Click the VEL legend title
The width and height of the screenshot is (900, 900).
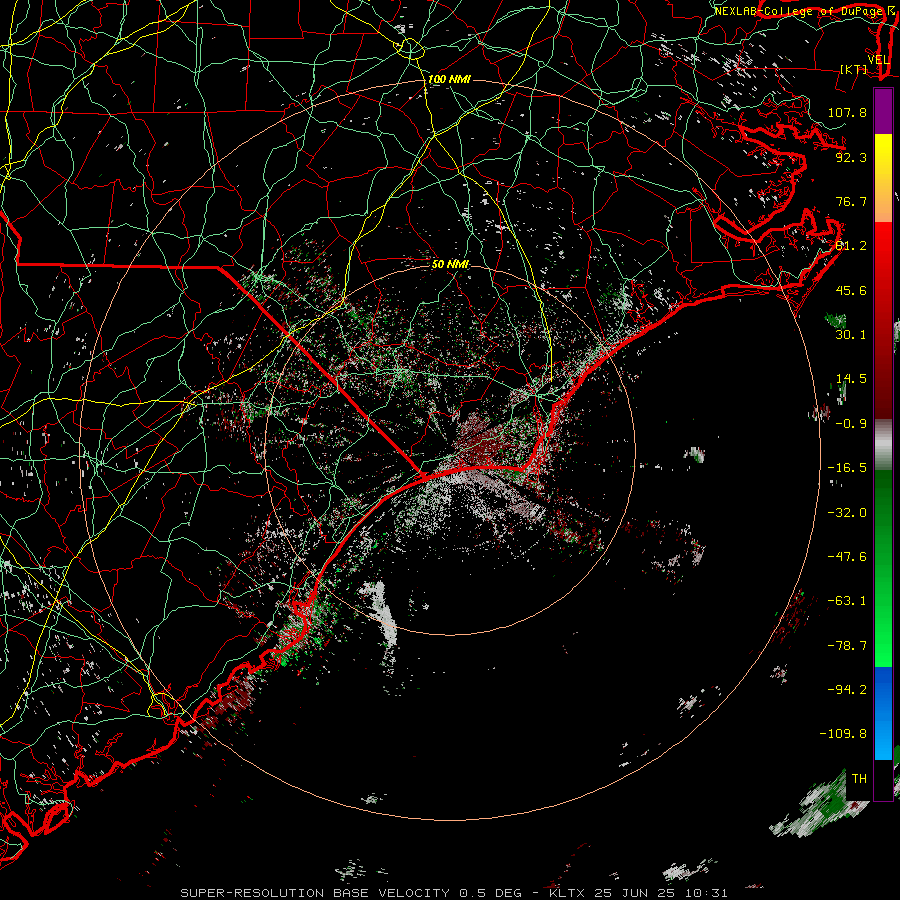coord(878,60)
